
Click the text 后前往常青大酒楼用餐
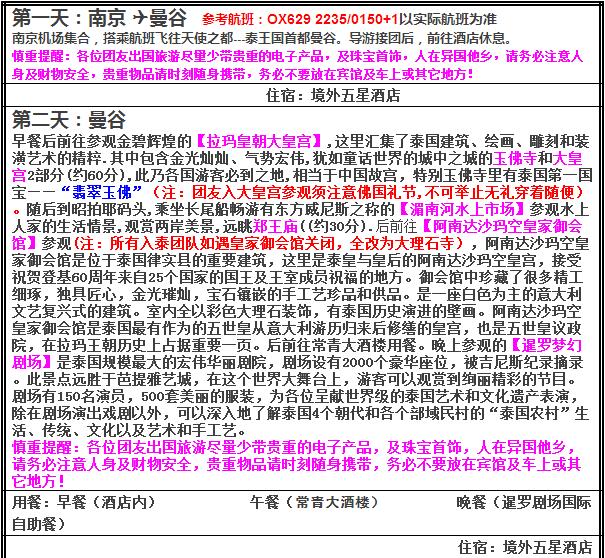pyautogui.click(x=342, y=345)
